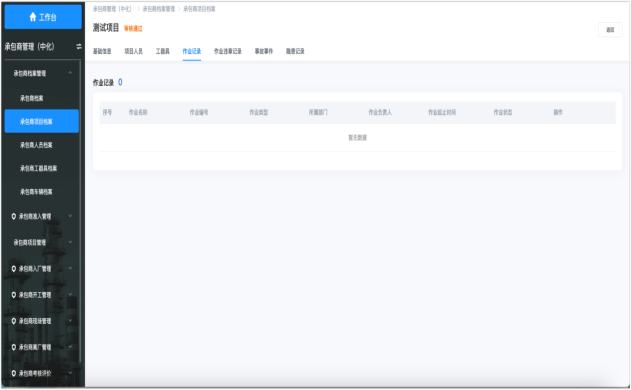This screenshot has height=390, width=631.
Task: Click the pin icon beside 承包商开工管理
Action: (x=14, y=295)
